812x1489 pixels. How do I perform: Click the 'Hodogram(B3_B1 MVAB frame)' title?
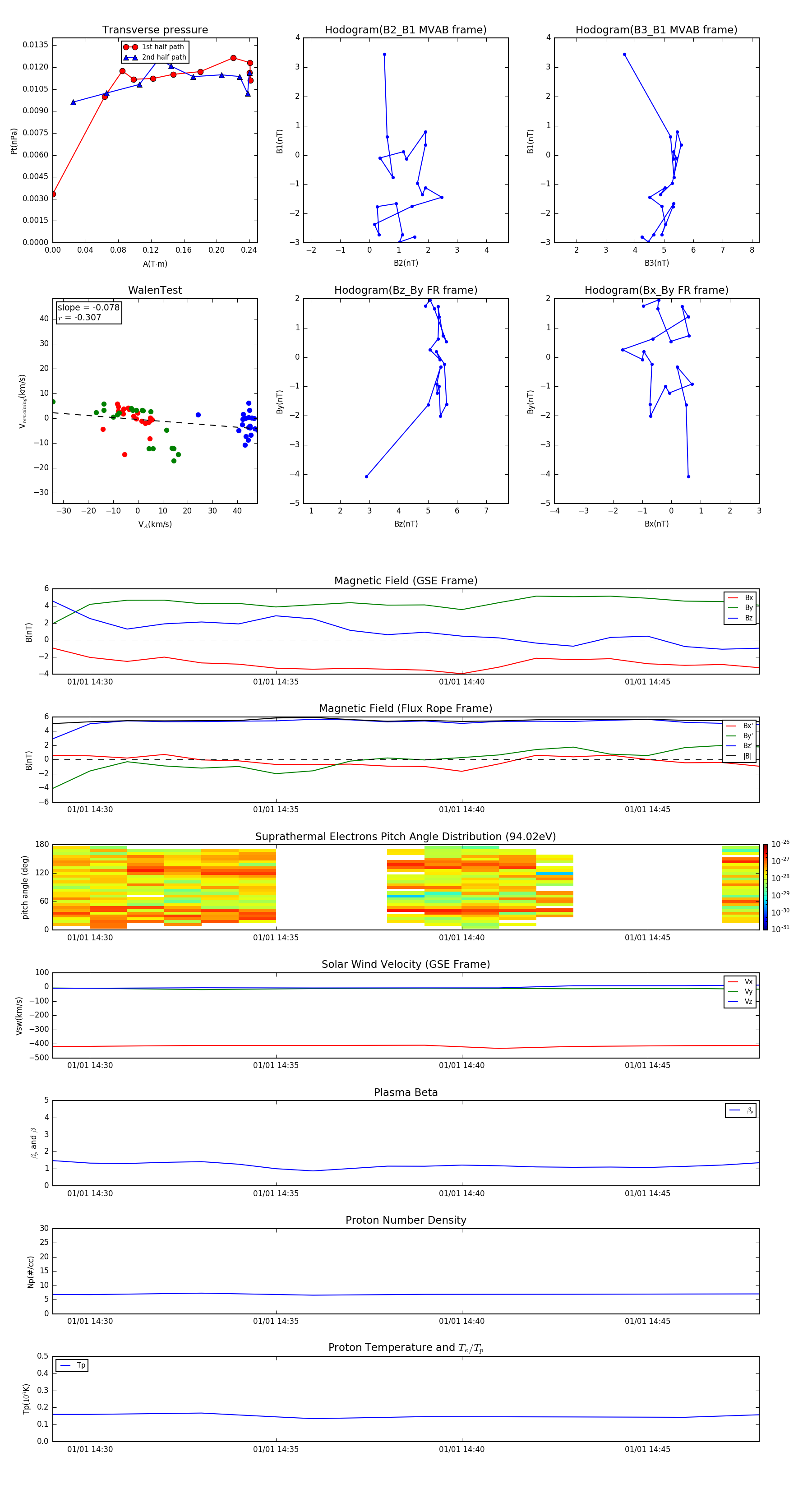pyautogui.click(x=656, y=30)
